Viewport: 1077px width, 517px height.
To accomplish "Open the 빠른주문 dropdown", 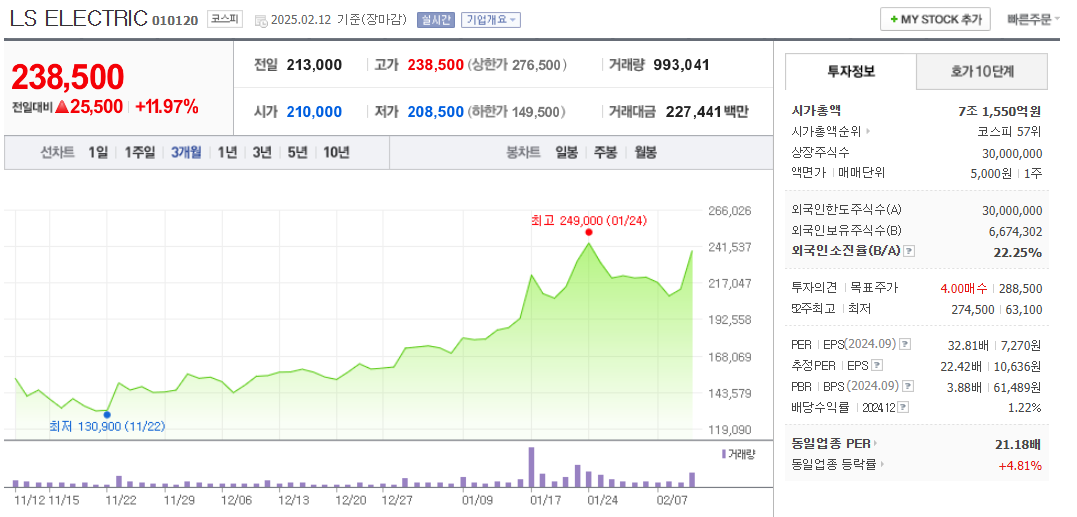I will [x=1034, y=19].
